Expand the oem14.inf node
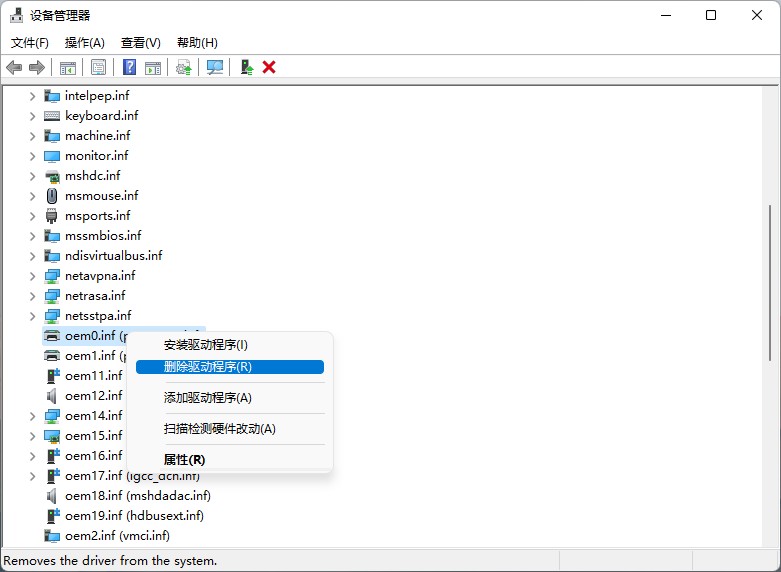Viewport: 781px width, 572px height. 32,416
